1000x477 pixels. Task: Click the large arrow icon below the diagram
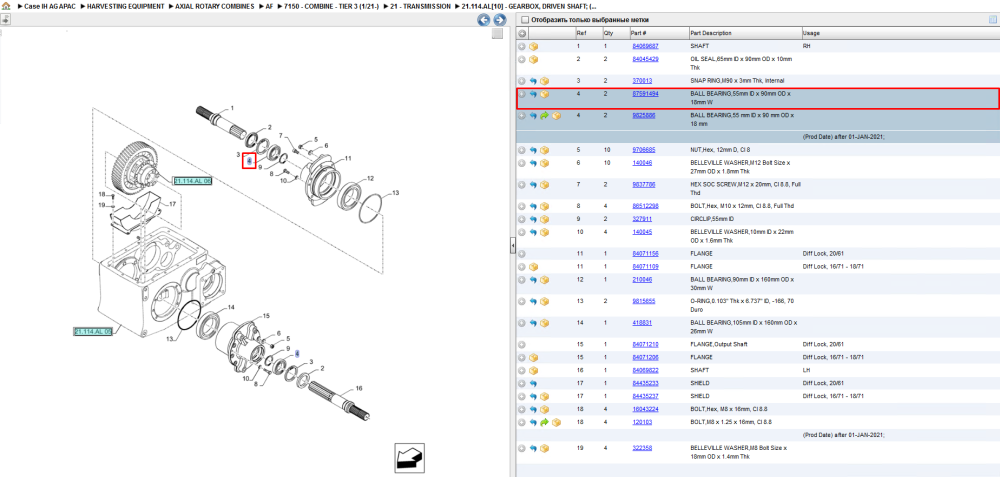click(x=409, y=457)
